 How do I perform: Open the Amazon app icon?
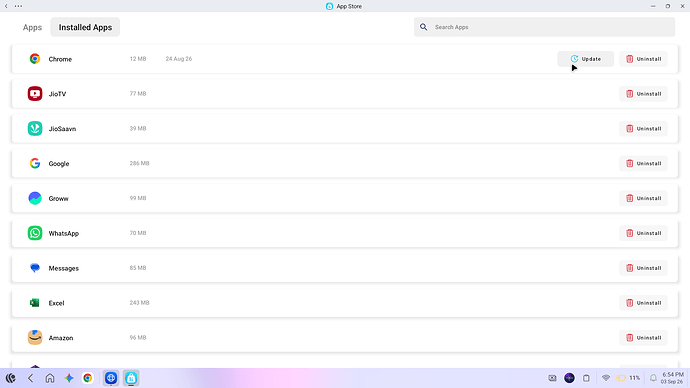(35, 337)
